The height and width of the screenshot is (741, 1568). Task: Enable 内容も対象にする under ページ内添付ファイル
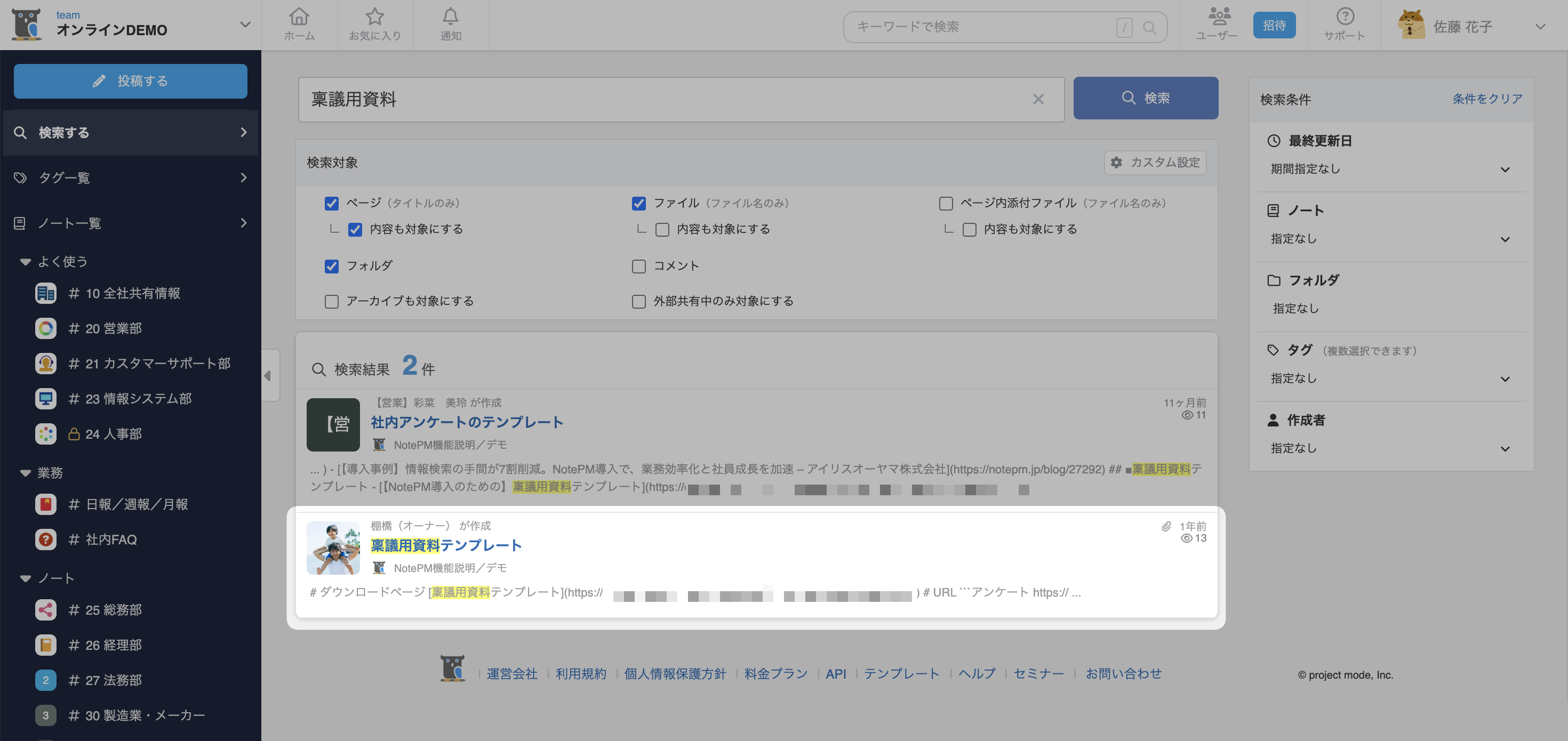969,229
